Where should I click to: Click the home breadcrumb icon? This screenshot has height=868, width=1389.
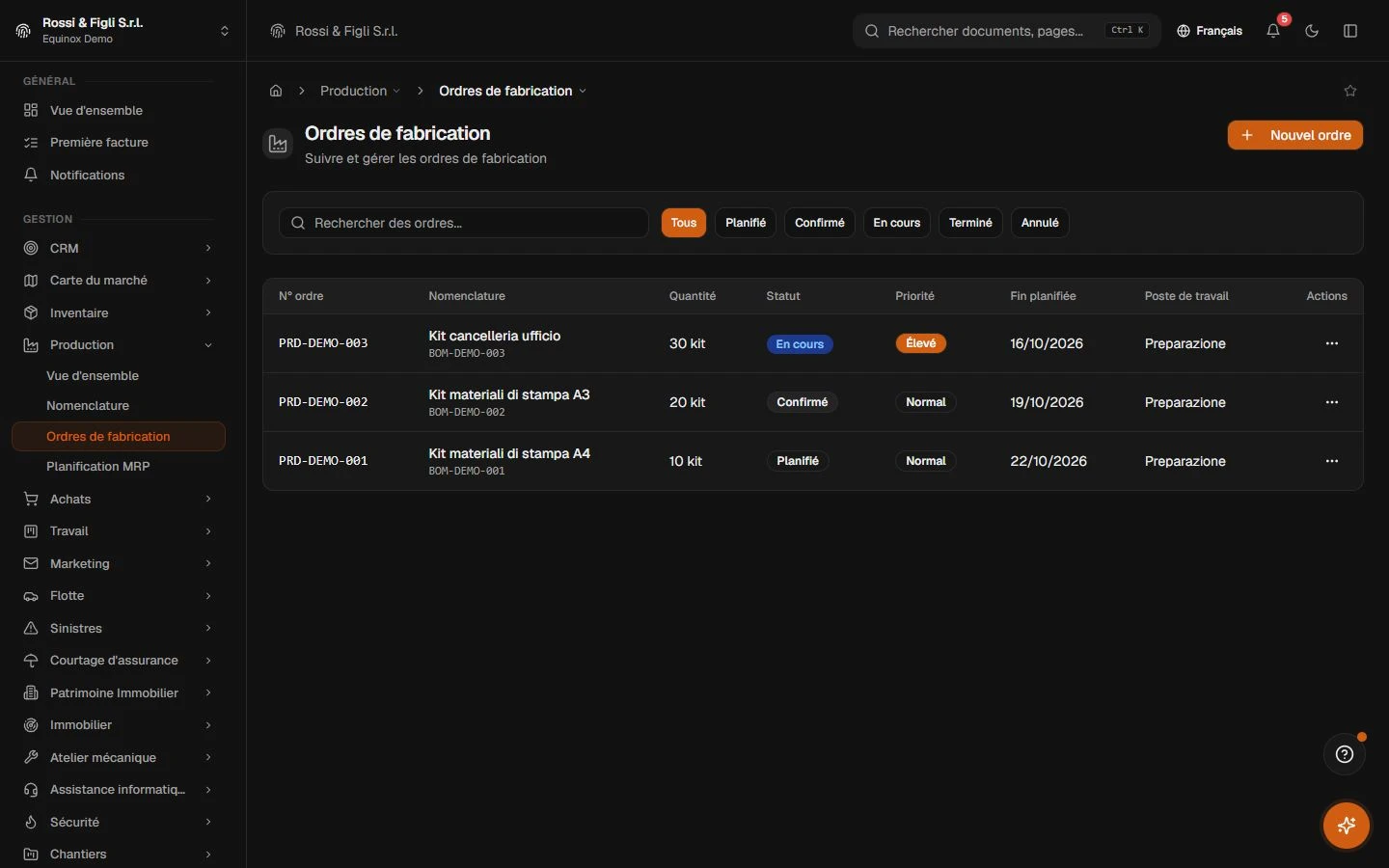pyautogui.click(x=276, y=91)
